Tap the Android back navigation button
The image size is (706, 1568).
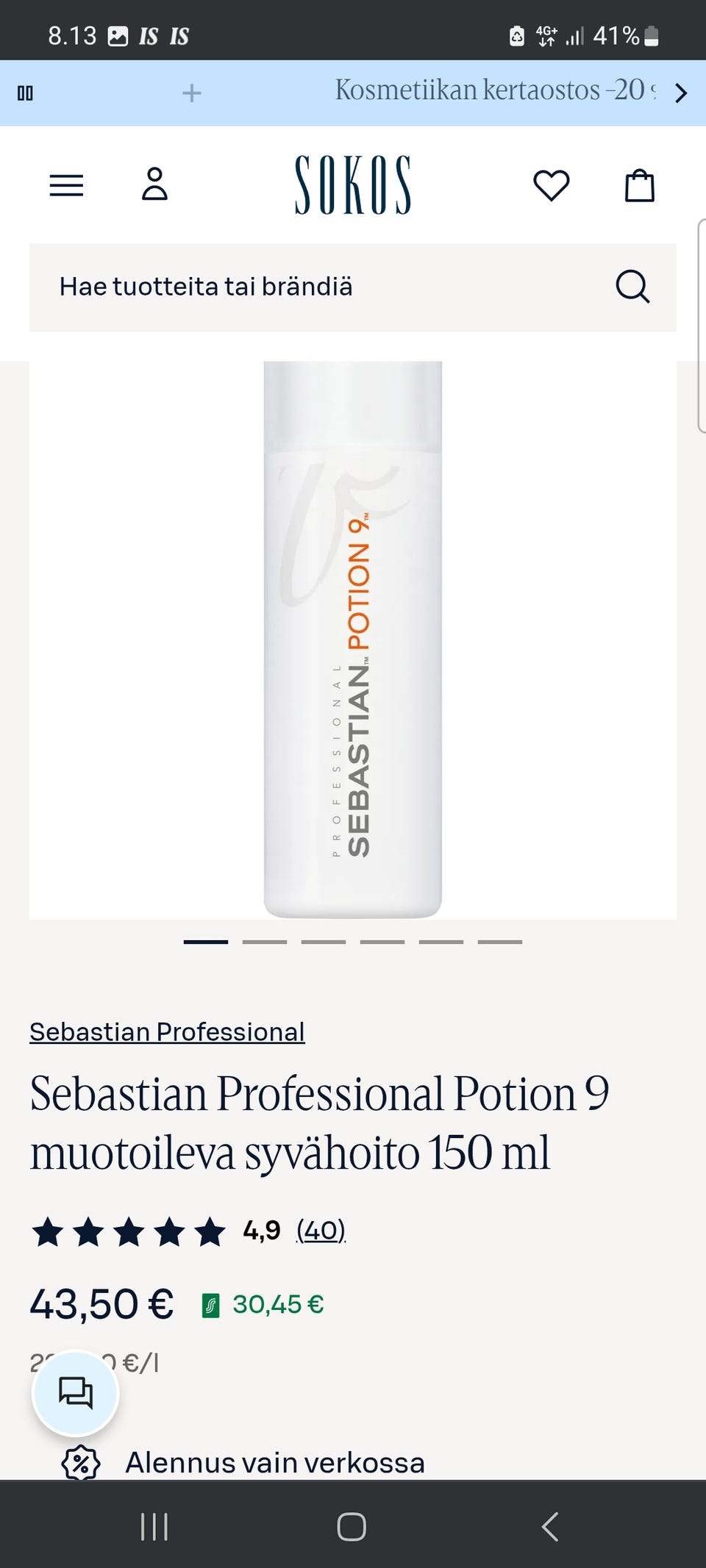(x=550, y=1527)
